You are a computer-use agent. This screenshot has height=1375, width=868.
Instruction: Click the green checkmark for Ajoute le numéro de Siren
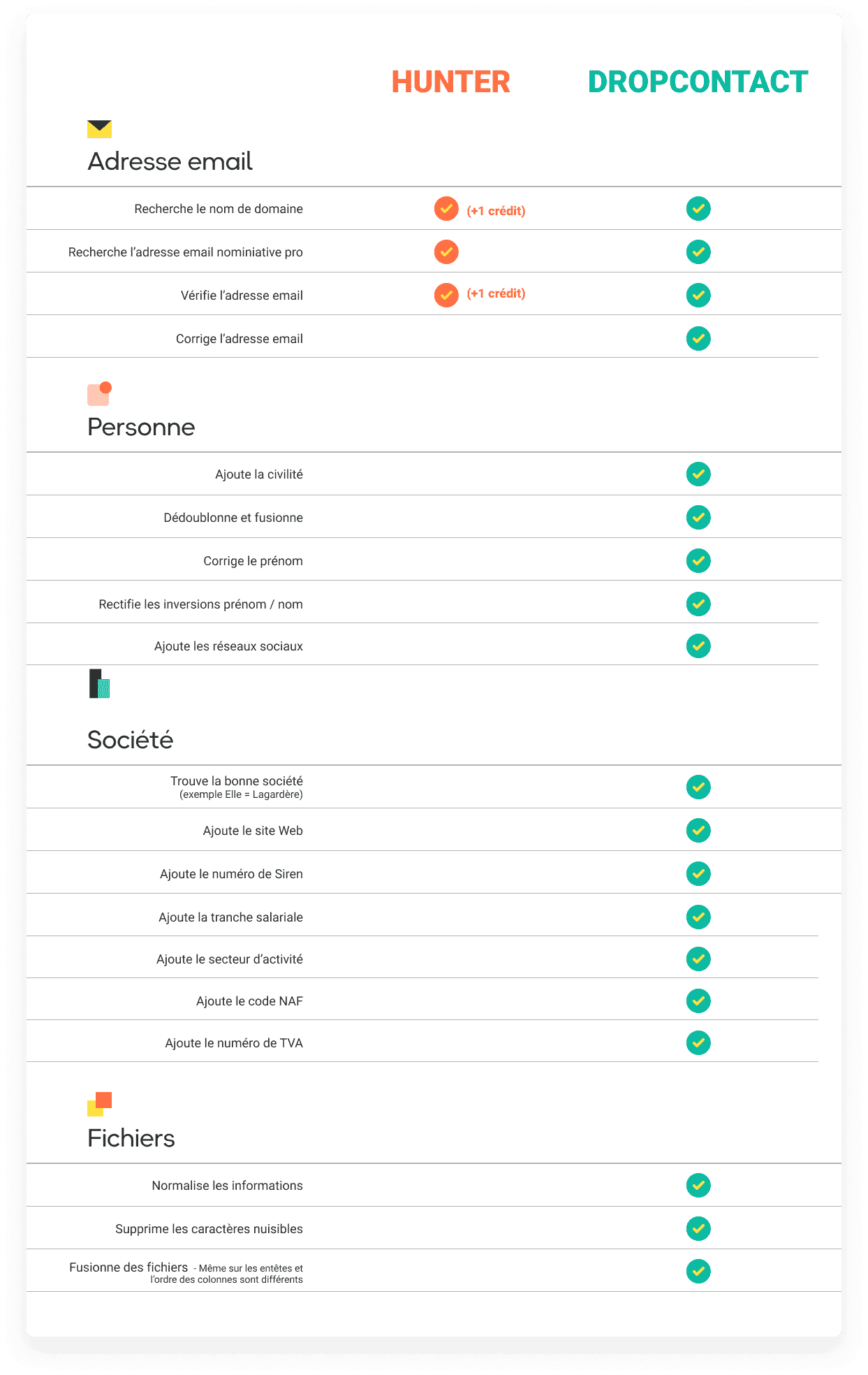698,873
